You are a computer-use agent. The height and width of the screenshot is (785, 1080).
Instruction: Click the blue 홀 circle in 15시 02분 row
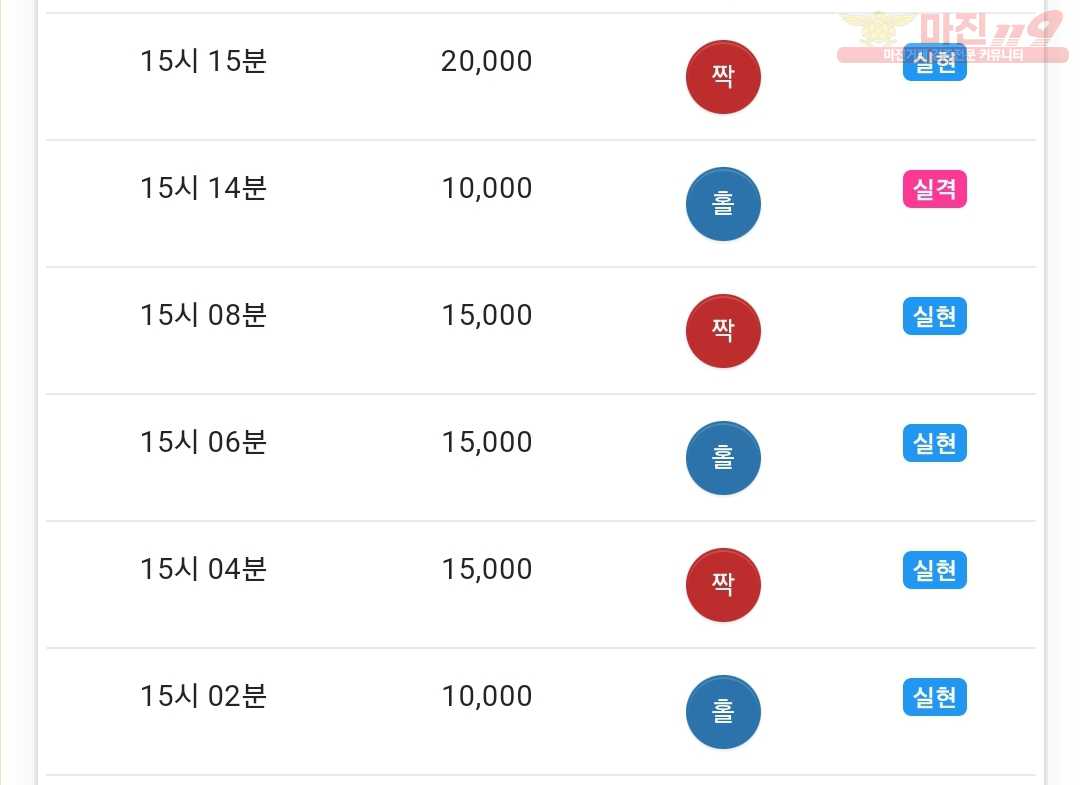(x=723, y=711)
